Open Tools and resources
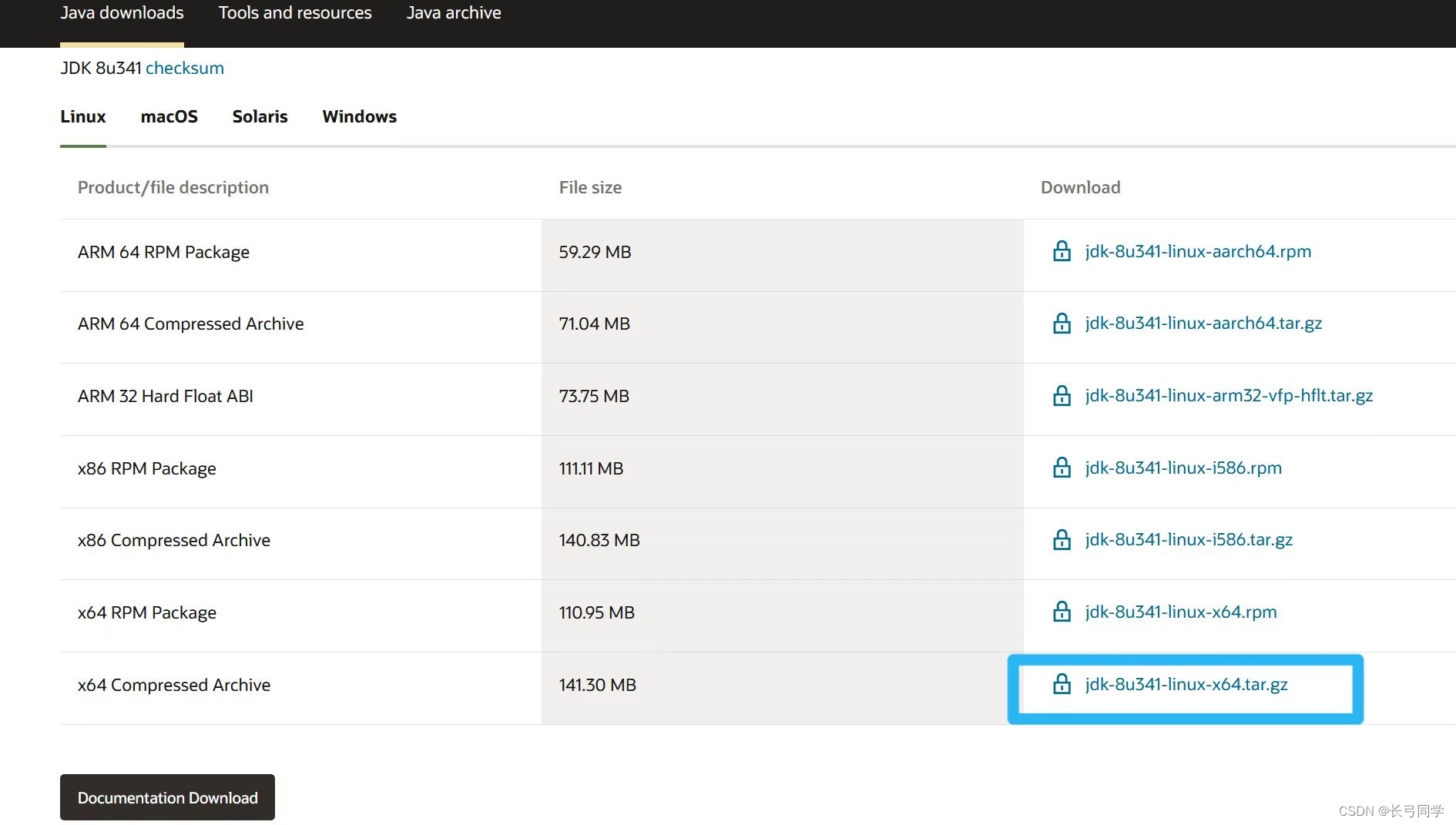The width and height of the screenshot is (1456, 825). click(x=295, y=12)
